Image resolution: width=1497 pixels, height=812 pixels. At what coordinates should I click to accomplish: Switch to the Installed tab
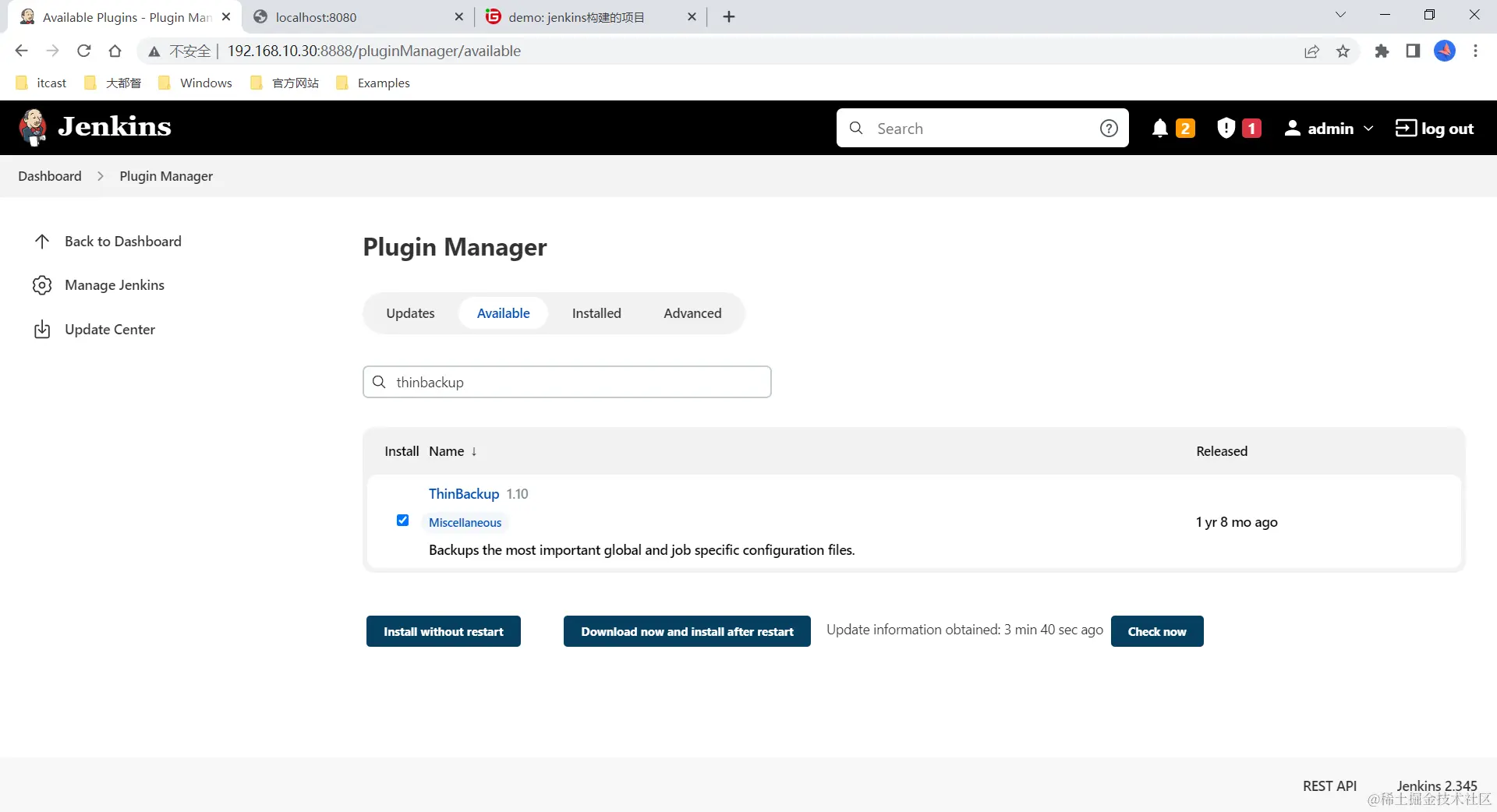(x=596, y=313)
